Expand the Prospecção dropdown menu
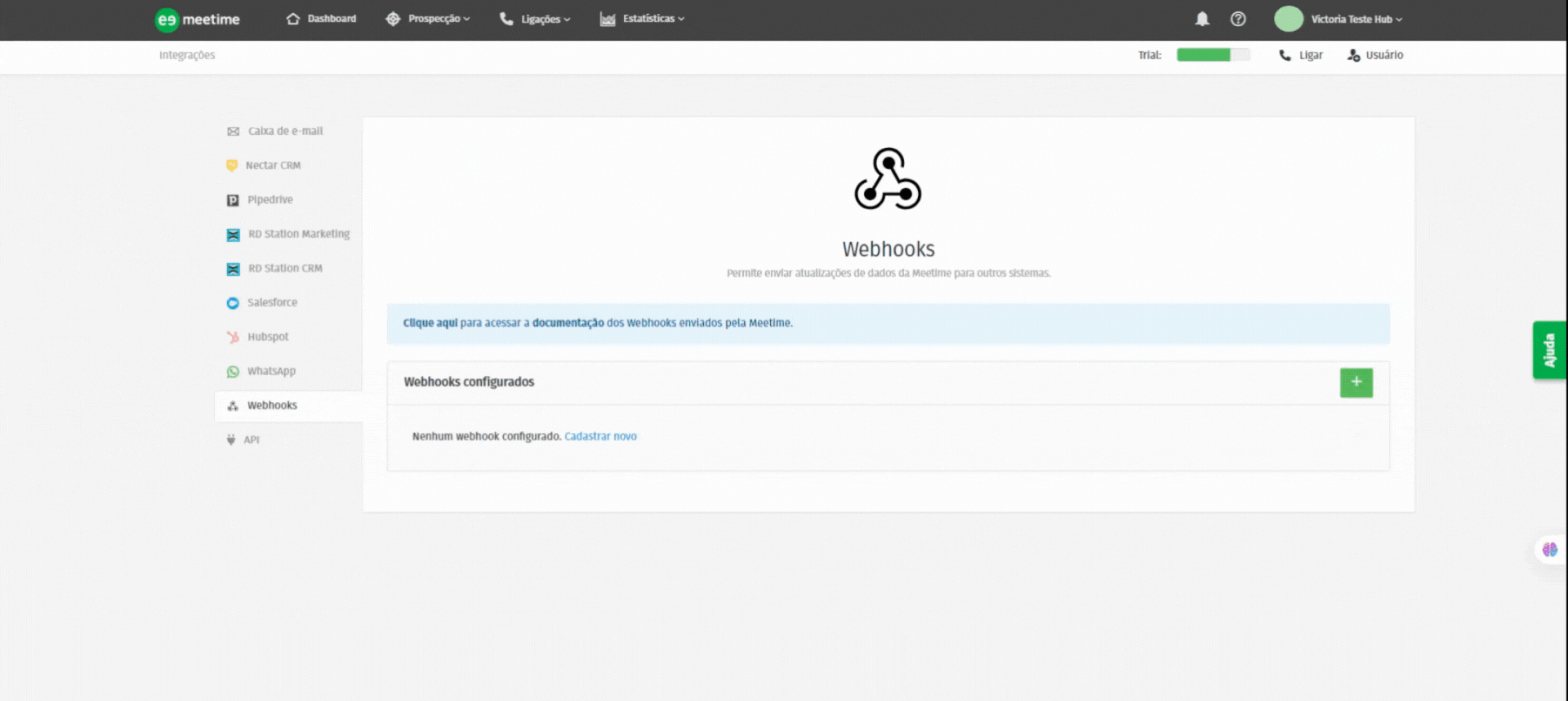This screenshot has height=701, width=1568. 439,19
